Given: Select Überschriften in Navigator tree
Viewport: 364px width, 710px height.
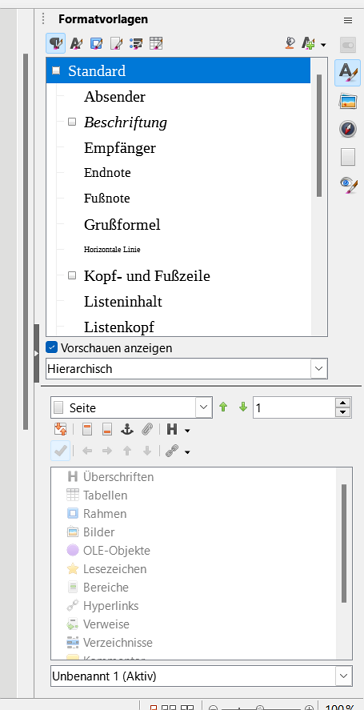Looking at the screenshot, I should point(118,476).
